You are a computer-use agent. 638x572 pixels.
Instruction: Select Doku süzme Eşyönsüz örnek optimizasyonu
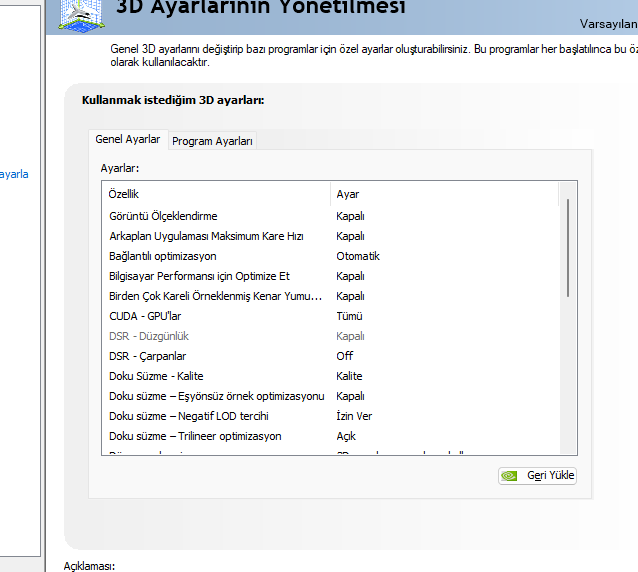(330, 396)
